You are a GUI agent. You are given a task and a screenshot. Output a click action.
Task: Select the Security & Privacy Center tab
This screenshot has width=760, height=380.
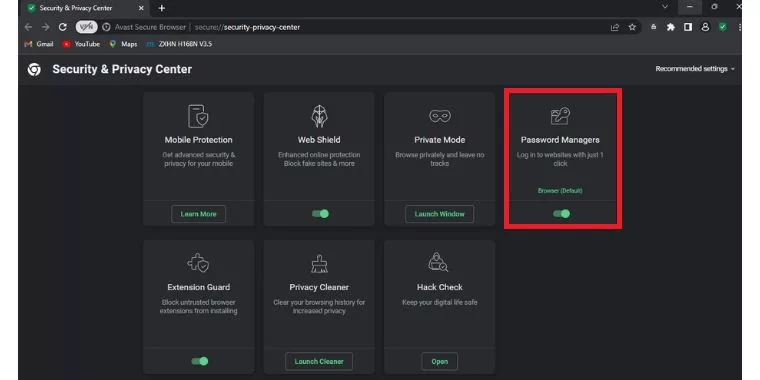tap(86, 8)
